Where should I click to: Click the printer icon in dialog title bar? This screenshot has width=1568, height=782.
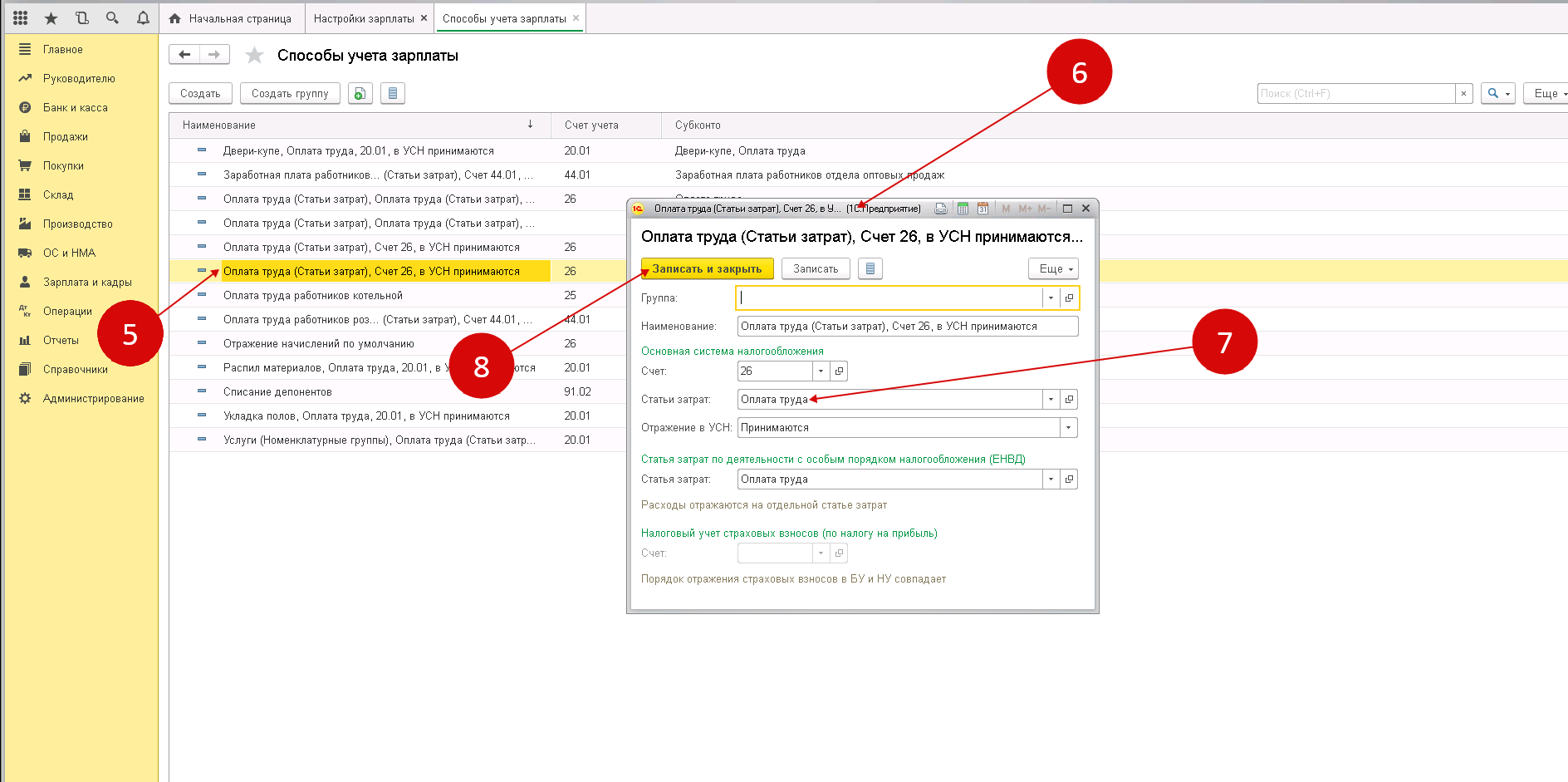tap(941, 209)
